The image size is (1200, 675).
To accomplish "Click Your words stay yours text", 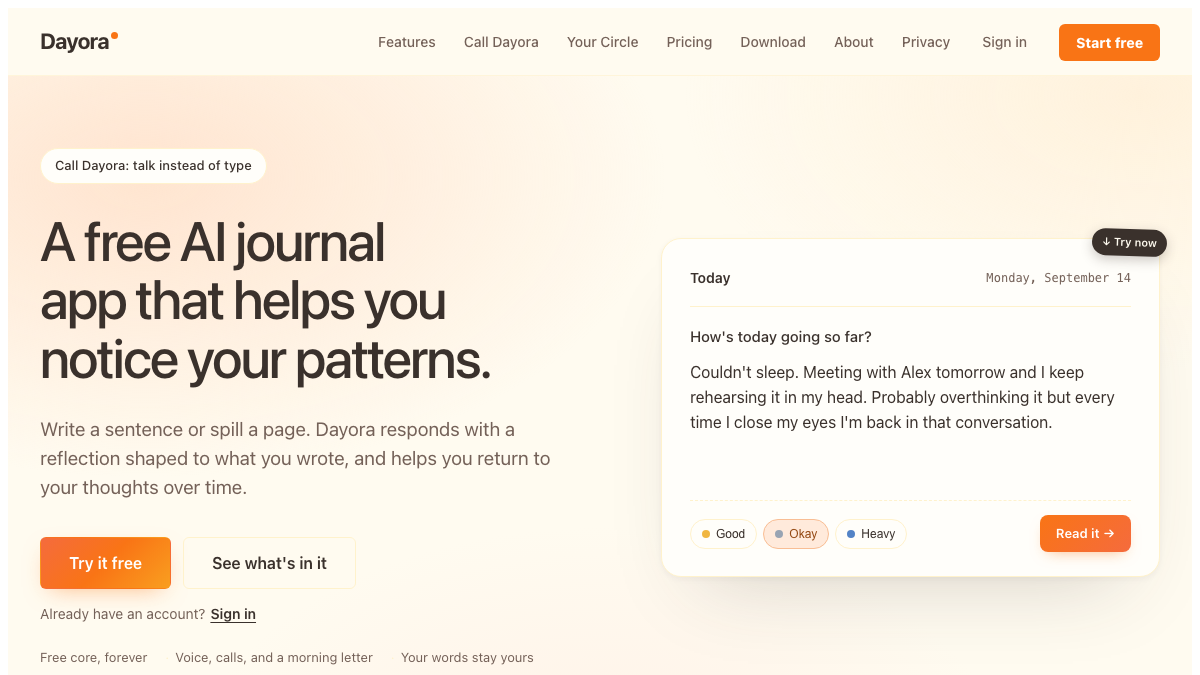I will [467, 657].
